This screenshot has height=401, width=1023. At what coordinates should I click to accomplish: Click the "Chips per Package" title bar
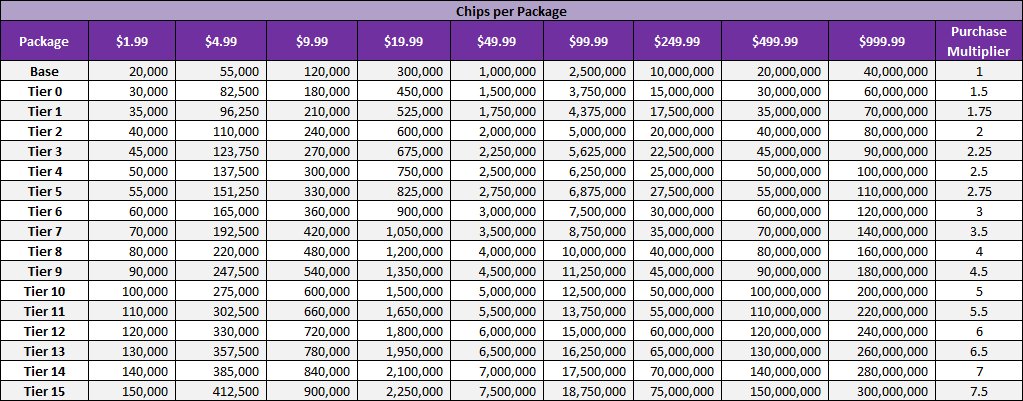click(x=511, y=11)
